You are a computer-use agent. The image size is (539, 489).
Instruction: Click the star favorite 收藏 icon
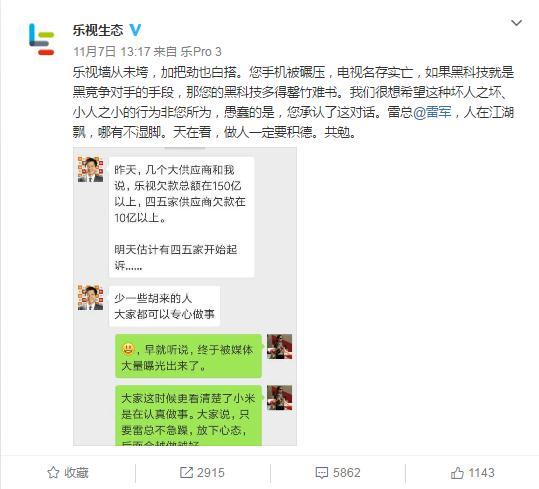click(53, 473)
